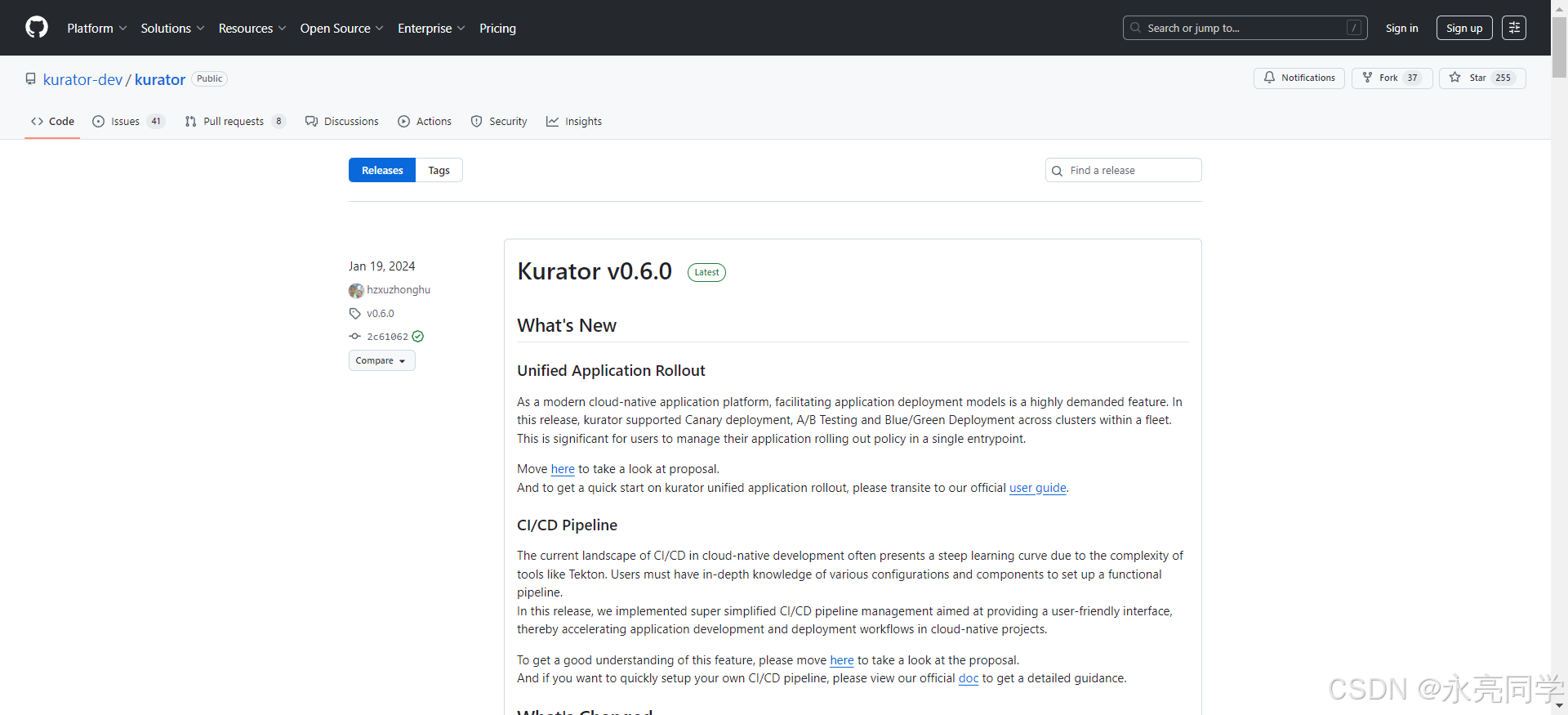Open the Kurator v0.6.0 release title

click(595, 271)
